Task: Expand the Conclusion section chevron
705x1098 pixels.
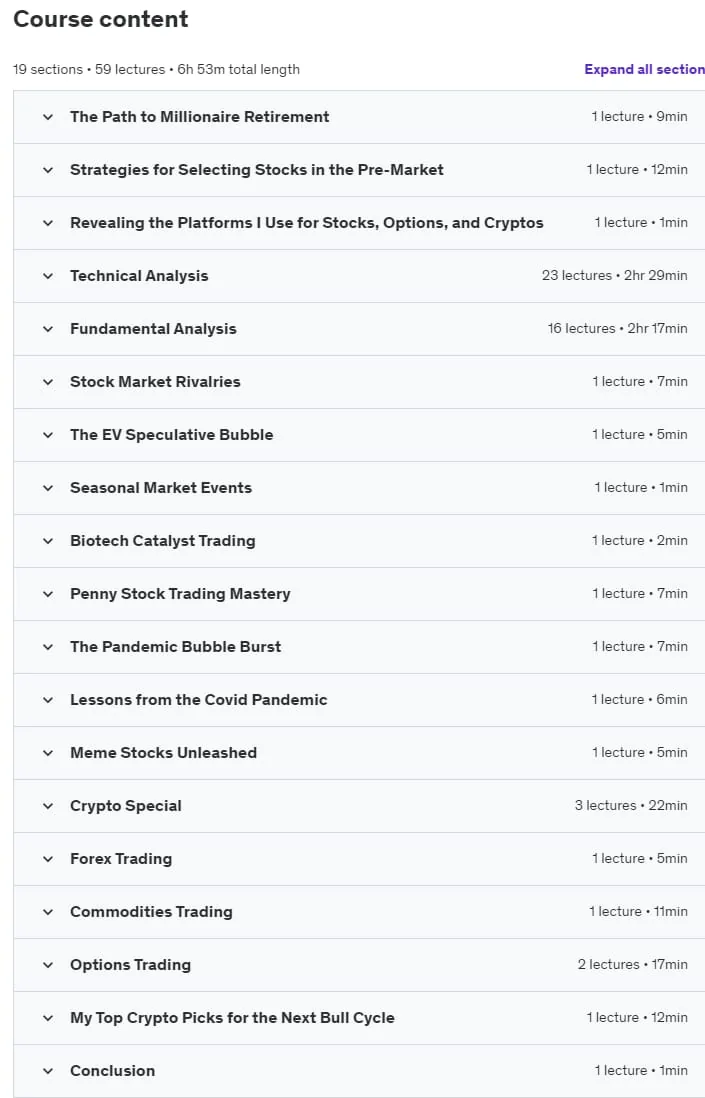Action: tap(48, 1071)
